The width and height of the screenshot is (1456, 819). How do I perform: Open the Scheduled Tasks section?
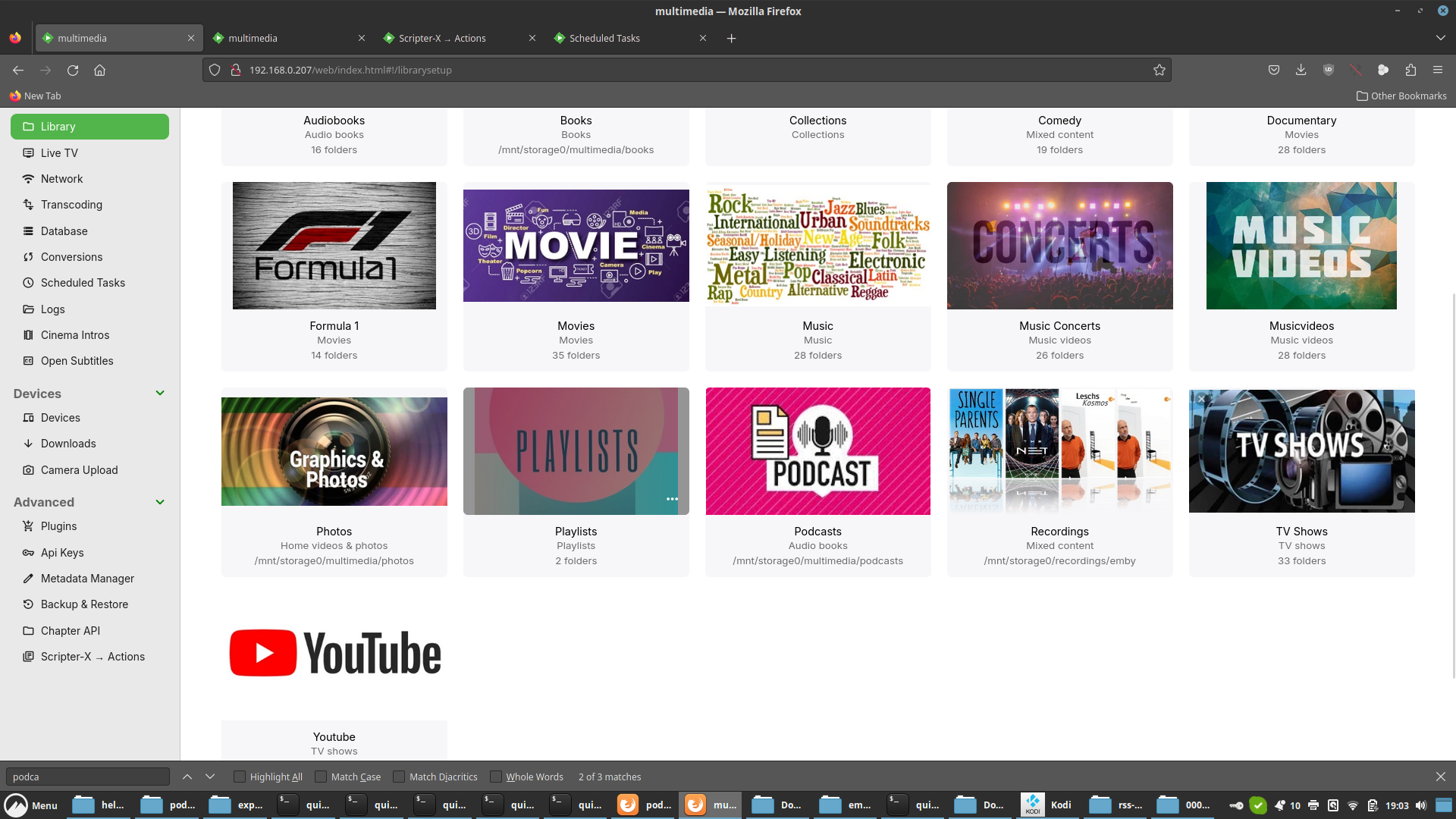pyautogui.click(x=83, y=282)
